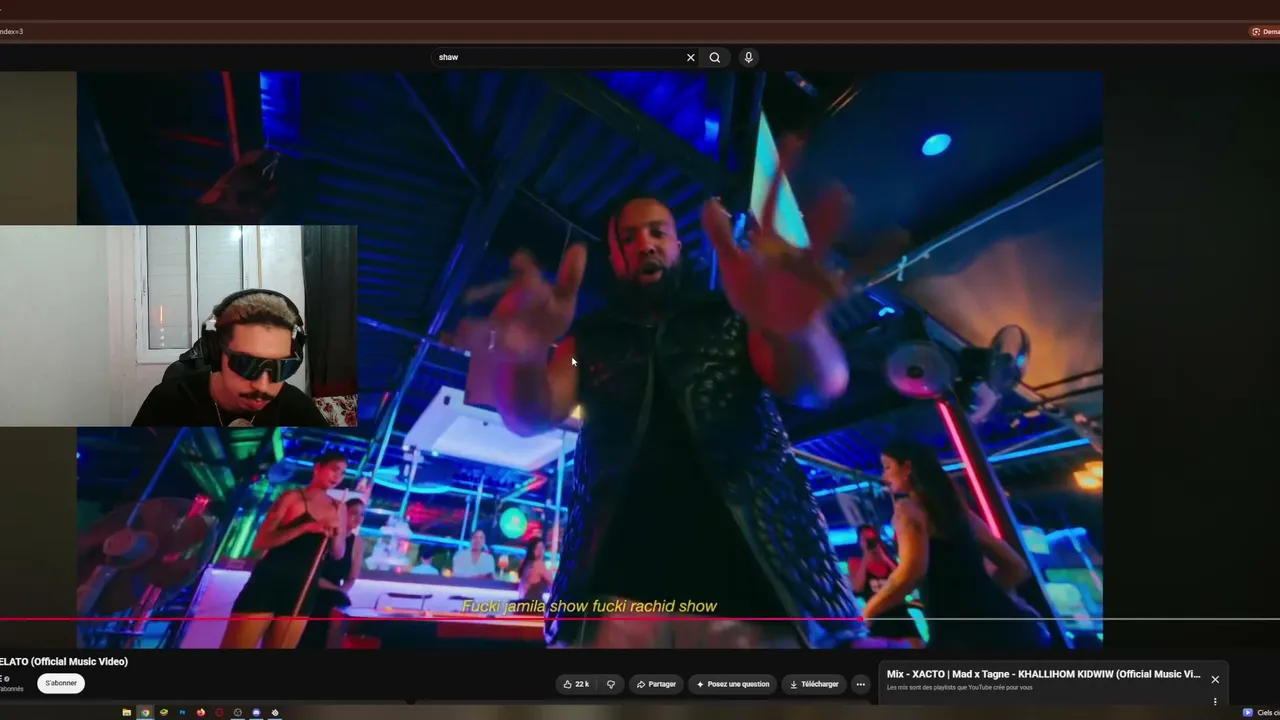
Task: Clear the YouTube search box text
Action: [690, 57]
